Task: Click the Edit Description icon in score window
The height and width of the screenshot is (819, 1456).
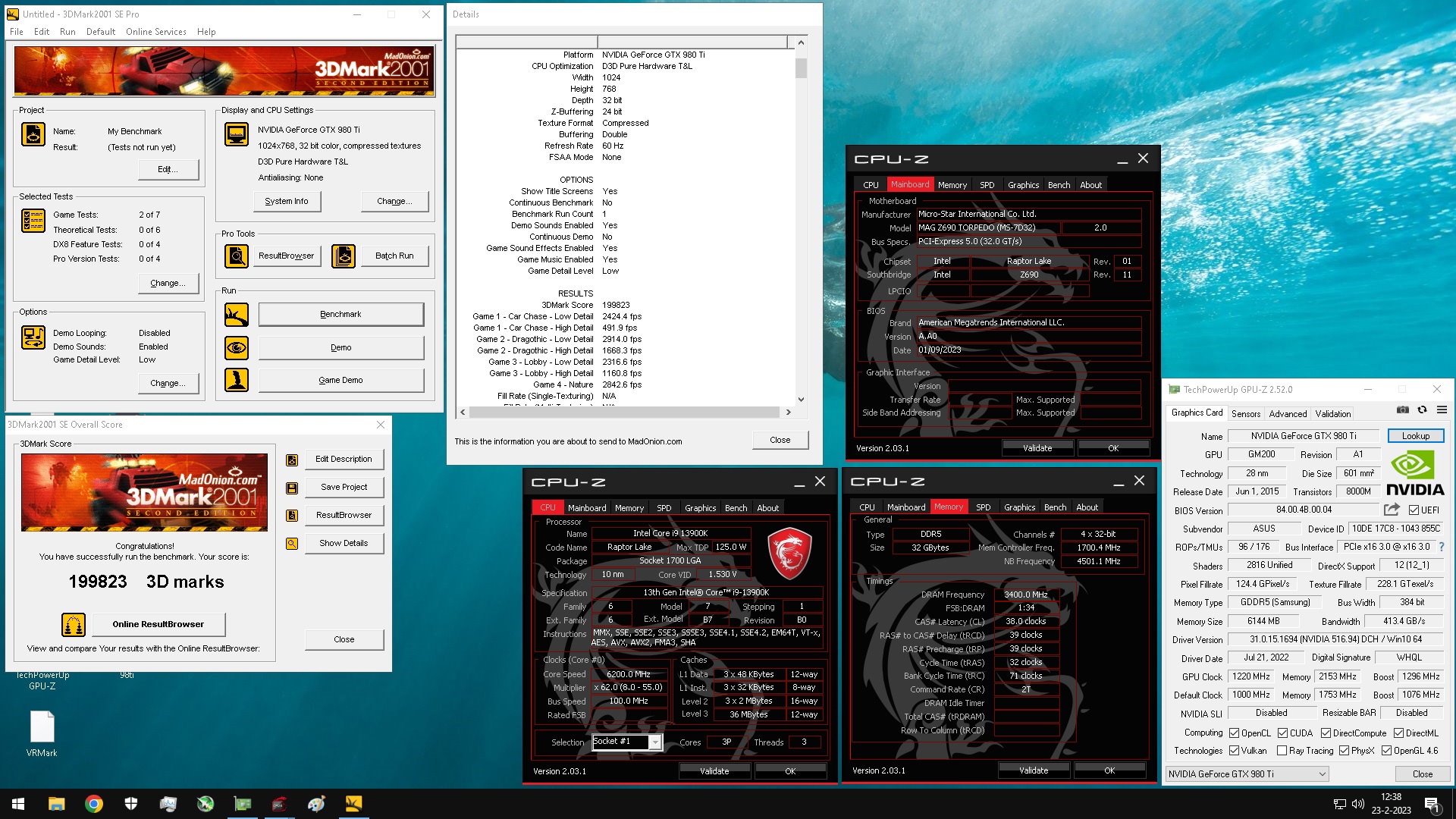Action: coord(292,460)
